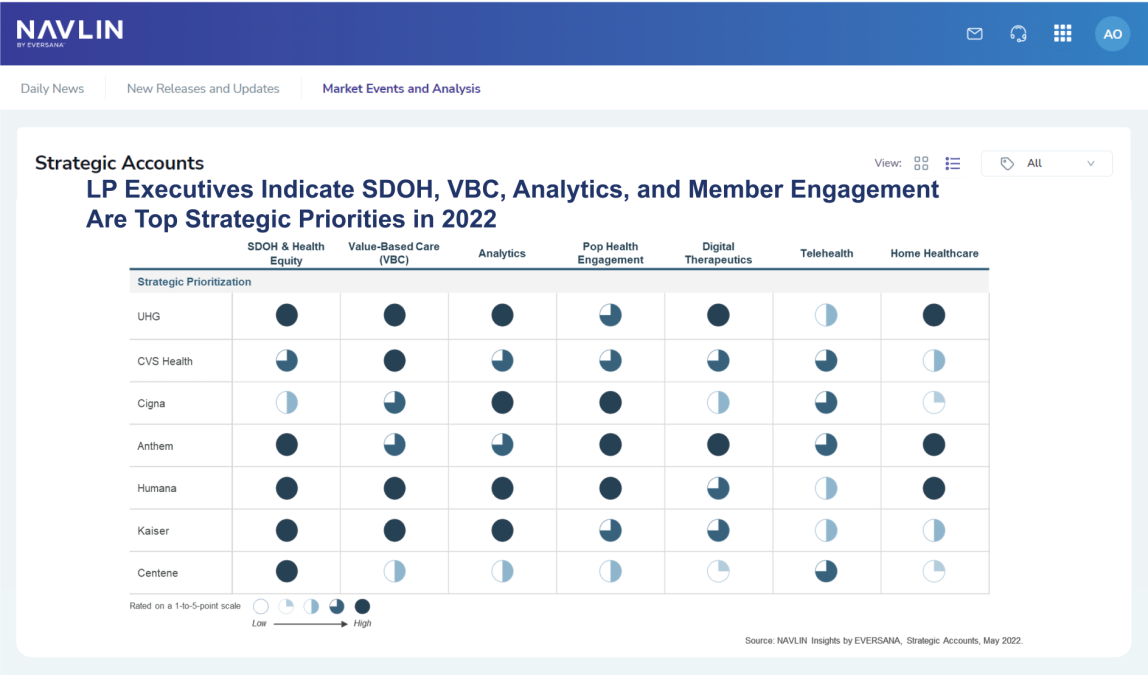The width and height of the screenshot is (1148, 675).
Task: Click the Value-Based Care (VBC) column header
Action: (x=394, y=253)
